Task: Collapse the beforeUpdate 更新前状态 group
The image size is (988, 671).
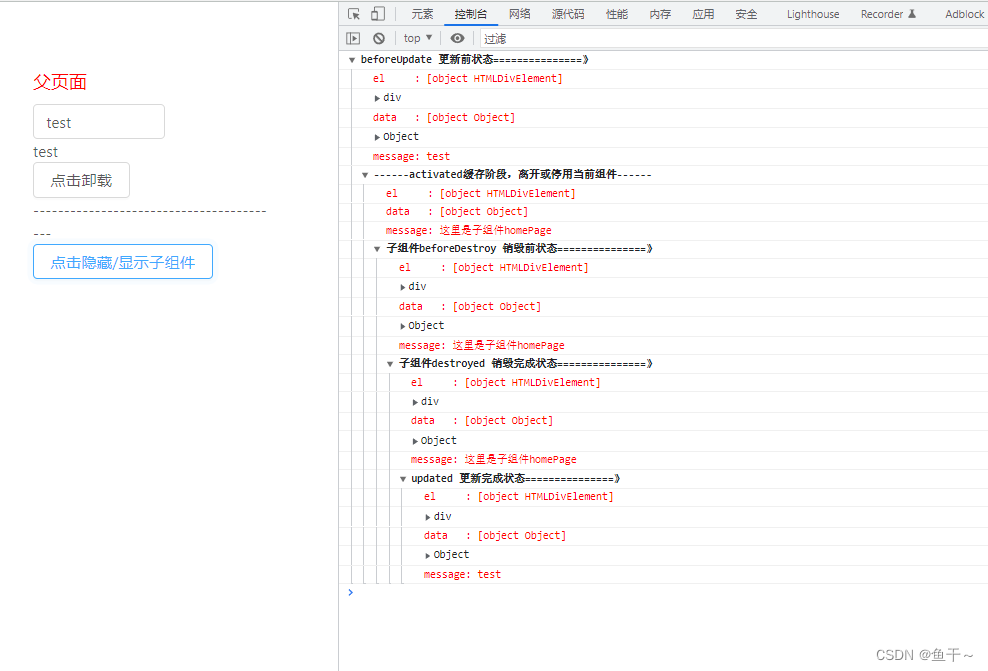Action: [x=352, y=60]
